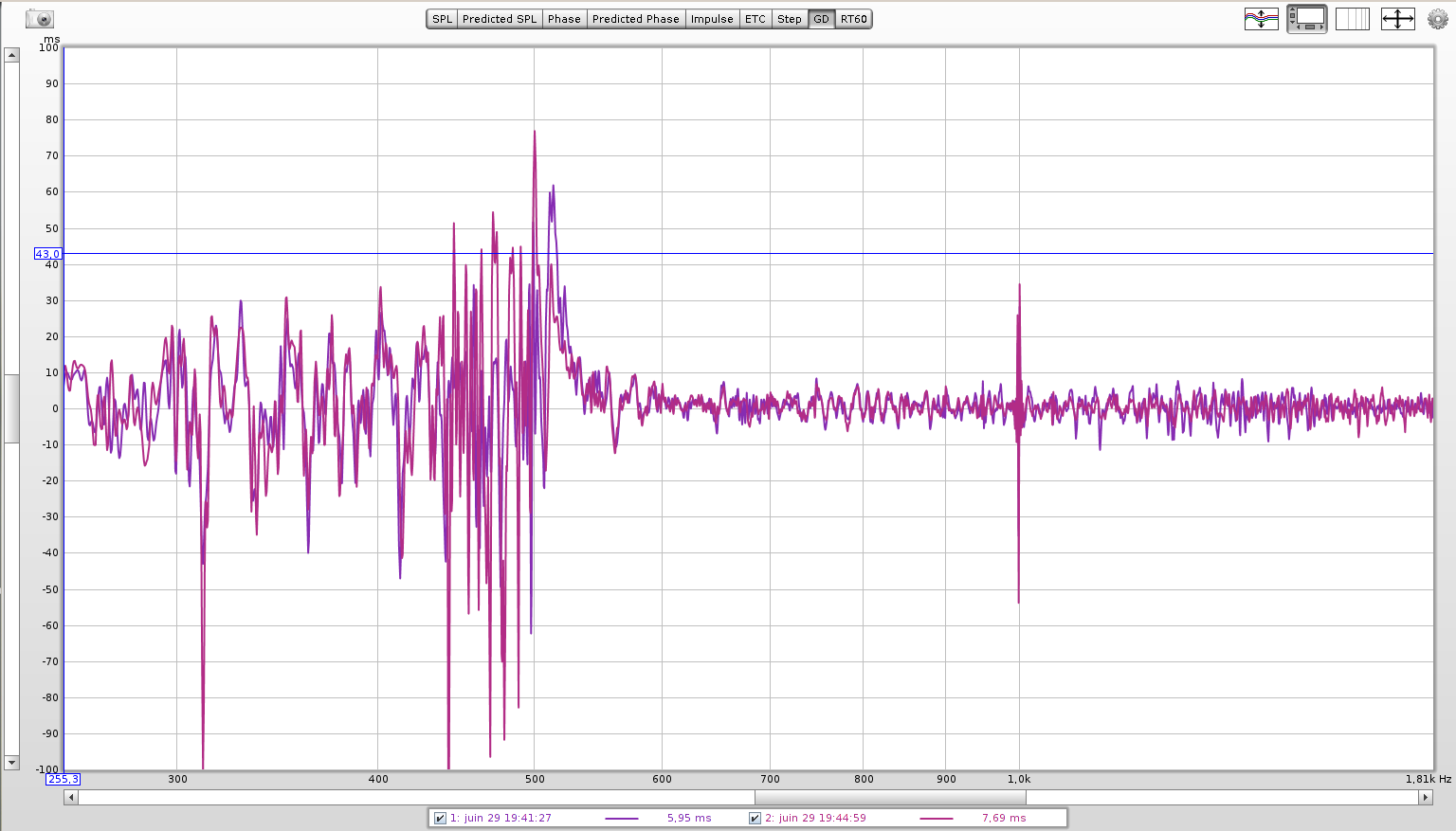The height and width of the screenshot is (831, 1456).
Task: Open graph controls gear icon
Action: tap(1438, 19)
